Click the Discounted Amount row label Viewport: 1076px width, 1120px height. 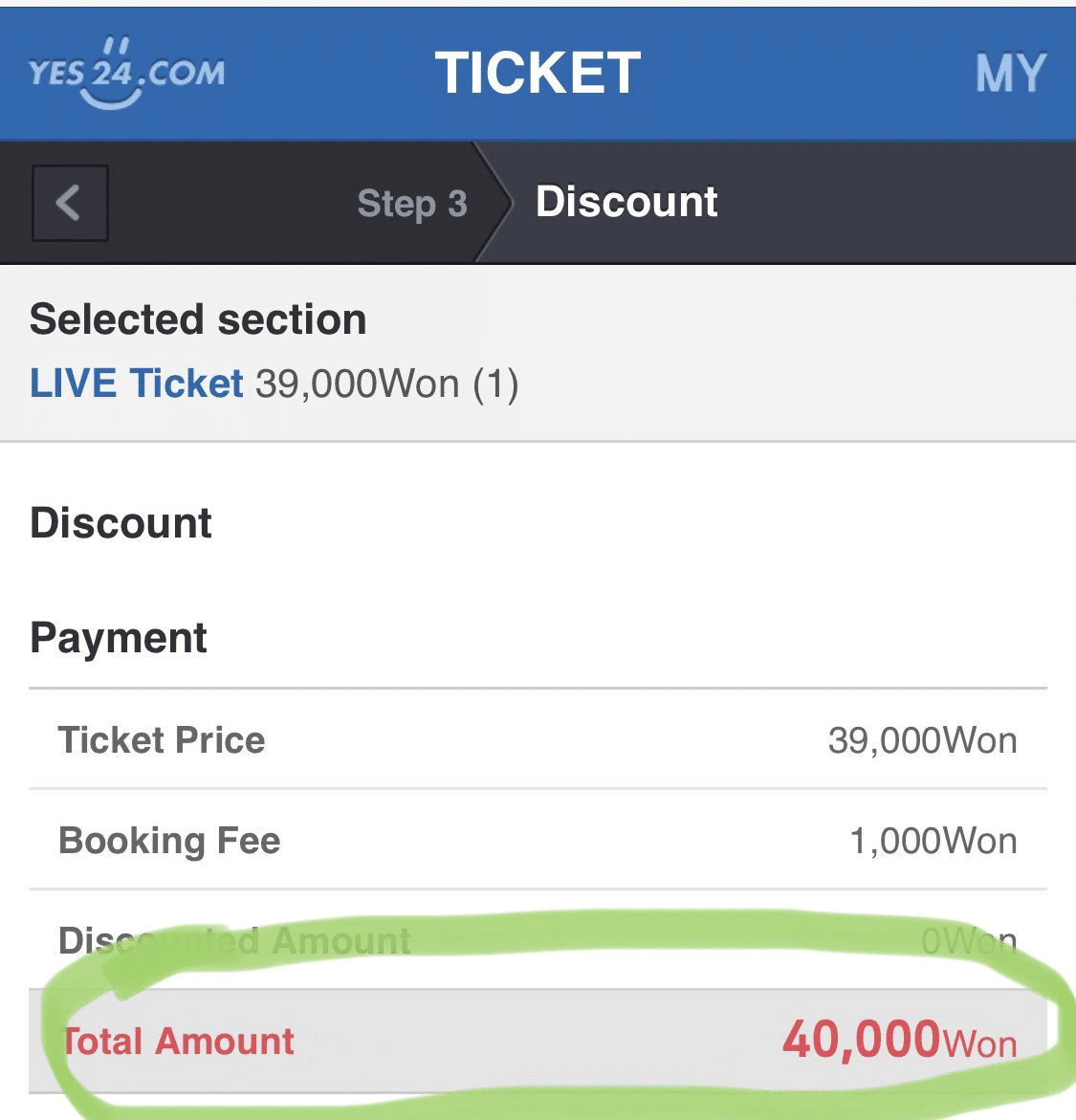[234, 941]
